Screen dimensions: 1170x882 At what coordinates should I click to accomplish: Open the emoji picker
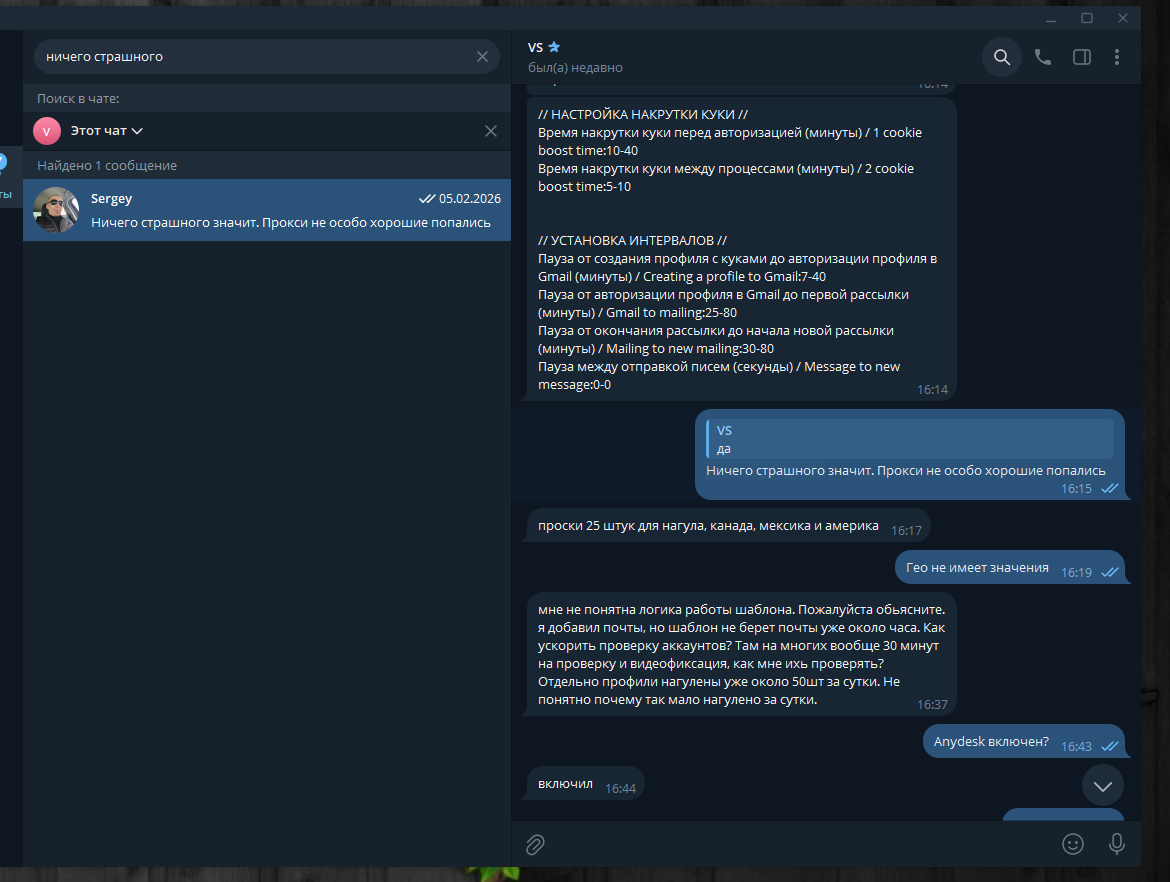[1072, 843]
